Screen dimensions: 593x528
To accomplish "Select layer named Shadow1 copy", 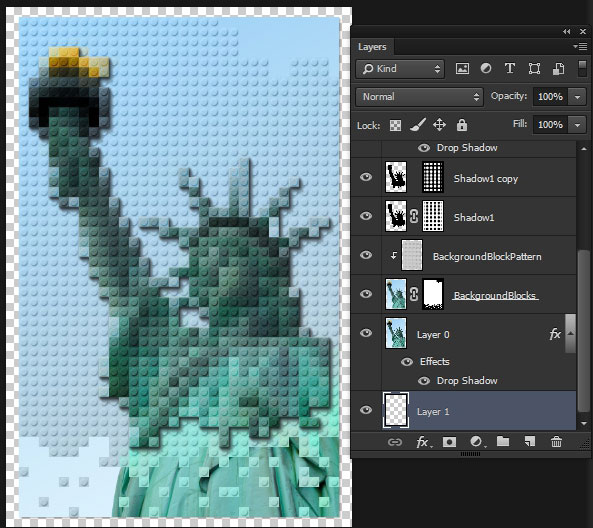I will (x=486, y=179).
